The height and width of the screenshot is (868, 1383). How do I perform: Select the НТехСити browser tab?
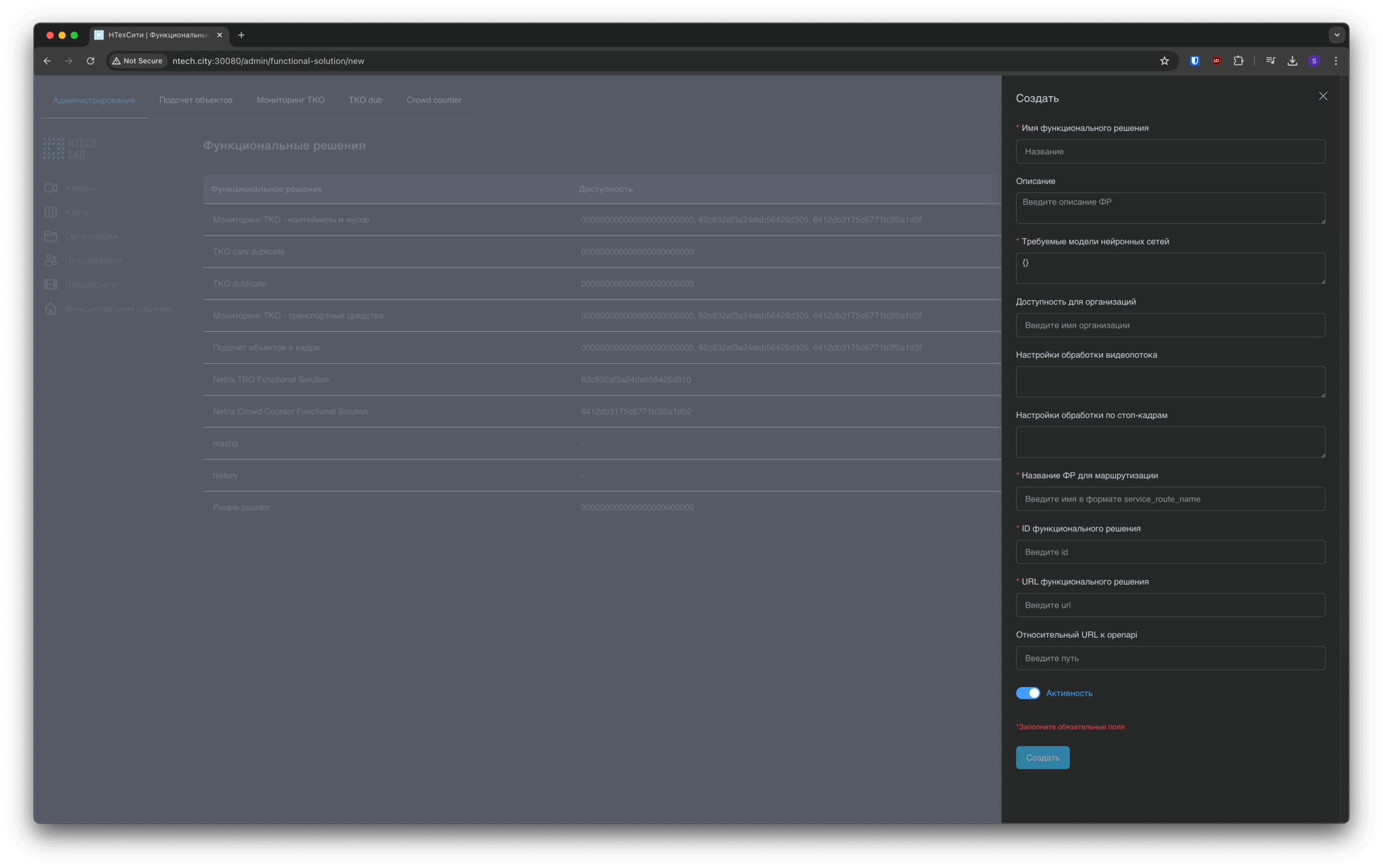click(x=157, y=35)
